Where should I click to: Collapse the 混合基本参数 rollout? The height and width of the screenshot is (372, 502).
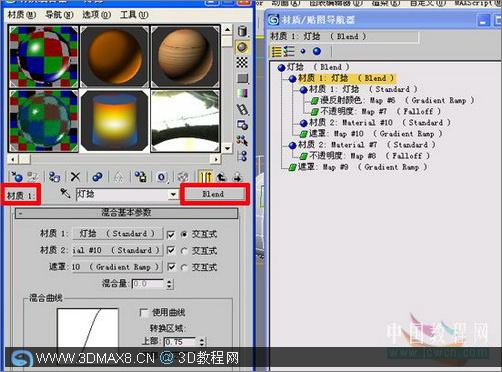[x=126, y=213]
